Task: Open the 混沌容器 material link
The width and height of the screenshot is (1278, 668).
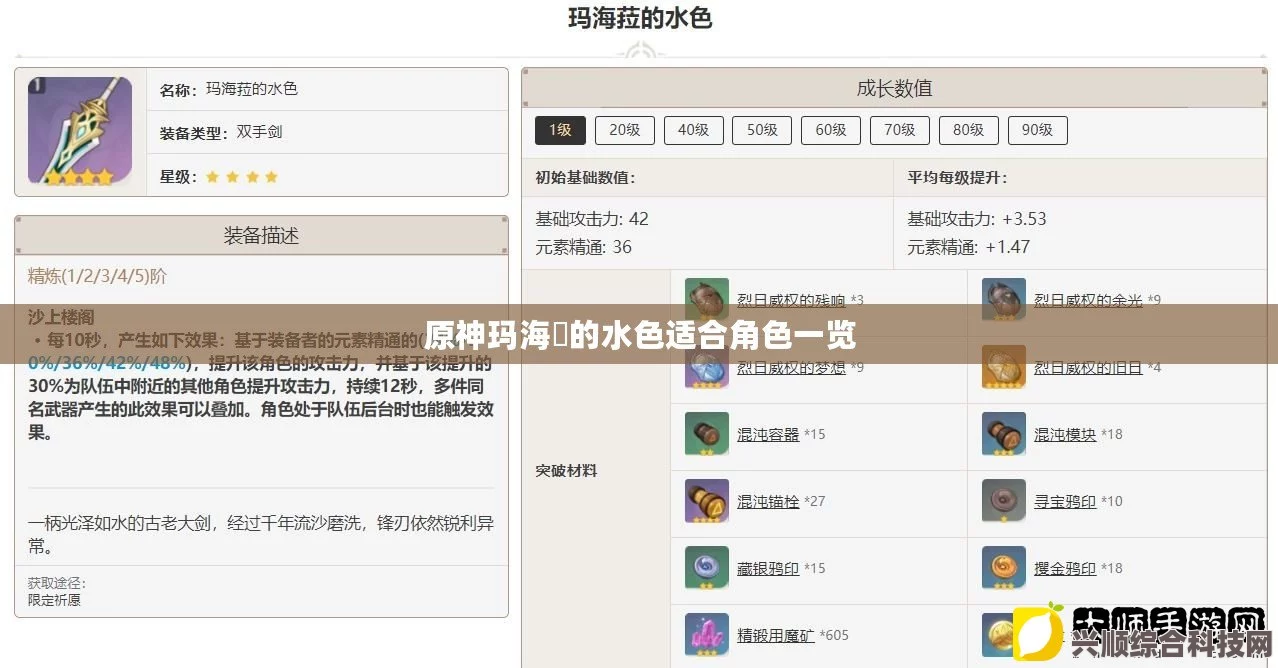Action: pos(768,434)
